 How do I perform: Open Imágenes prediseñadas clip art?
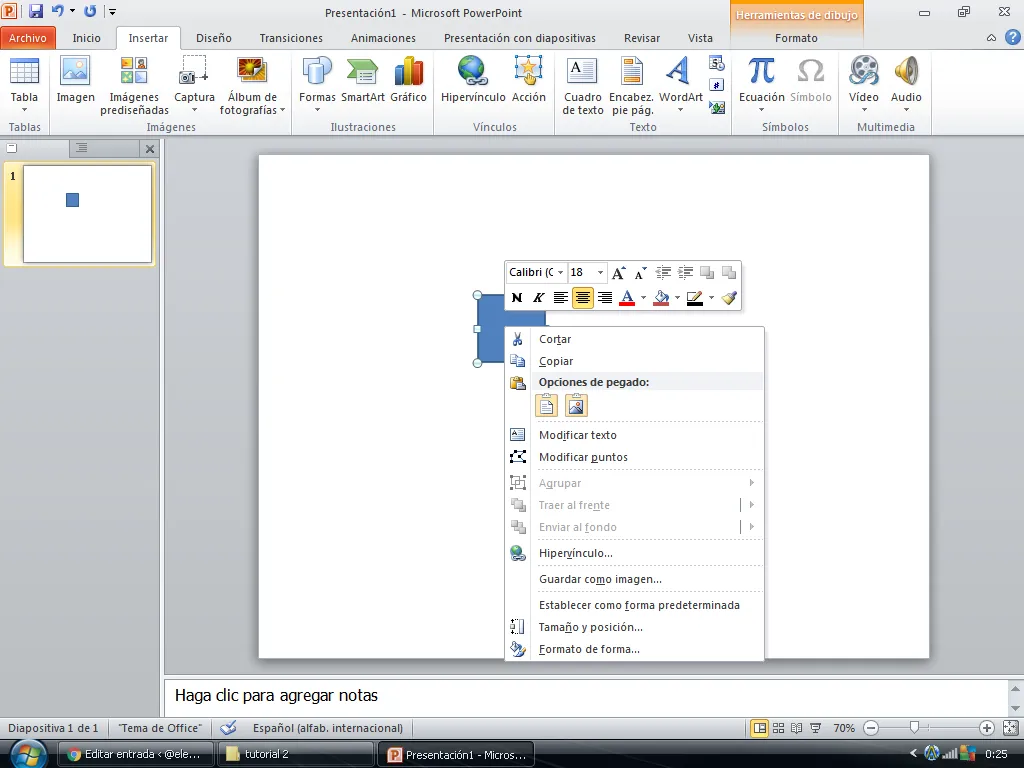[x=134, y=86]
